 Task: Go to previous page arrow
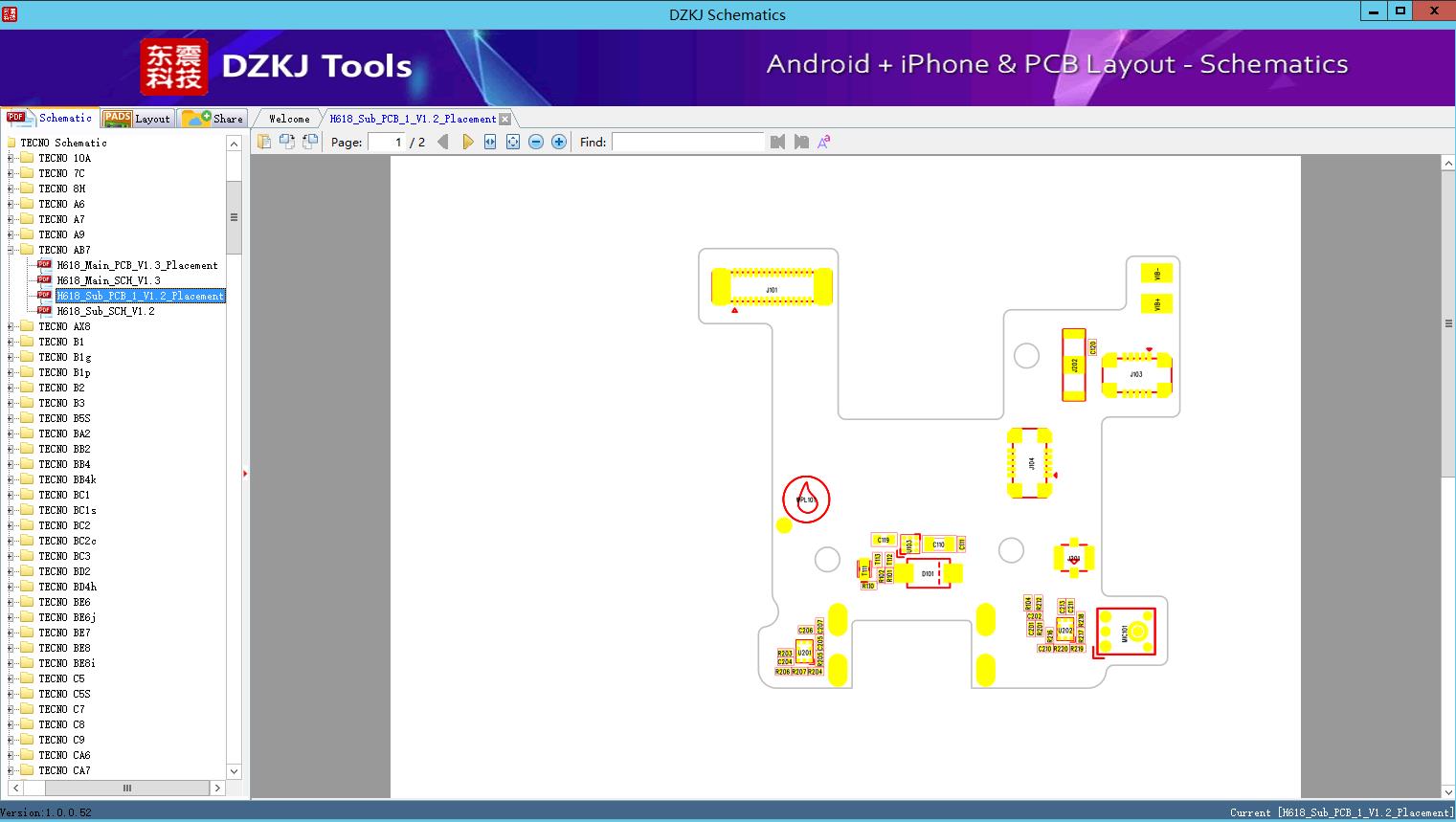click(442, 142)
